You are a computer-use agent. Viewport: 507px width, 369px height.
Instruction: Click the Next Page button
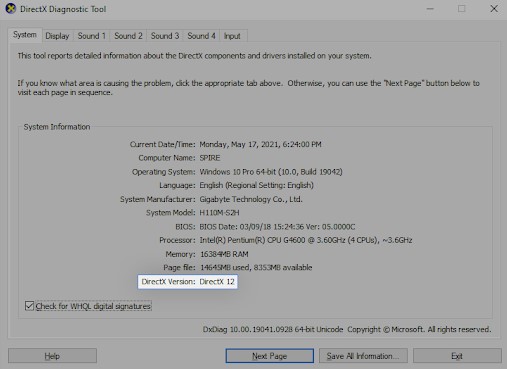tap(270, 356)
